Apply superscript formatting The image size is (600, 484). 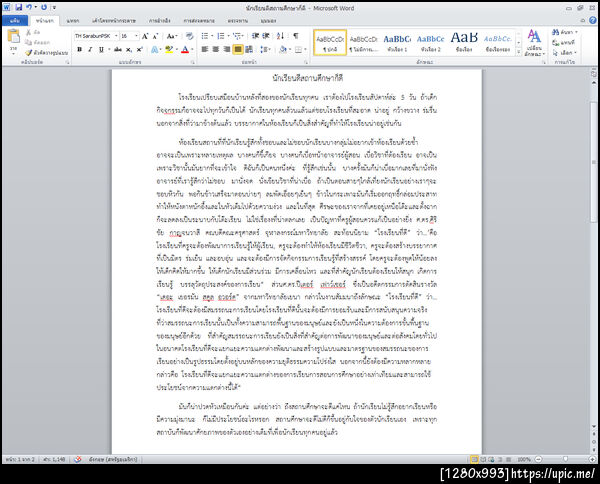[x=140, y=49]
